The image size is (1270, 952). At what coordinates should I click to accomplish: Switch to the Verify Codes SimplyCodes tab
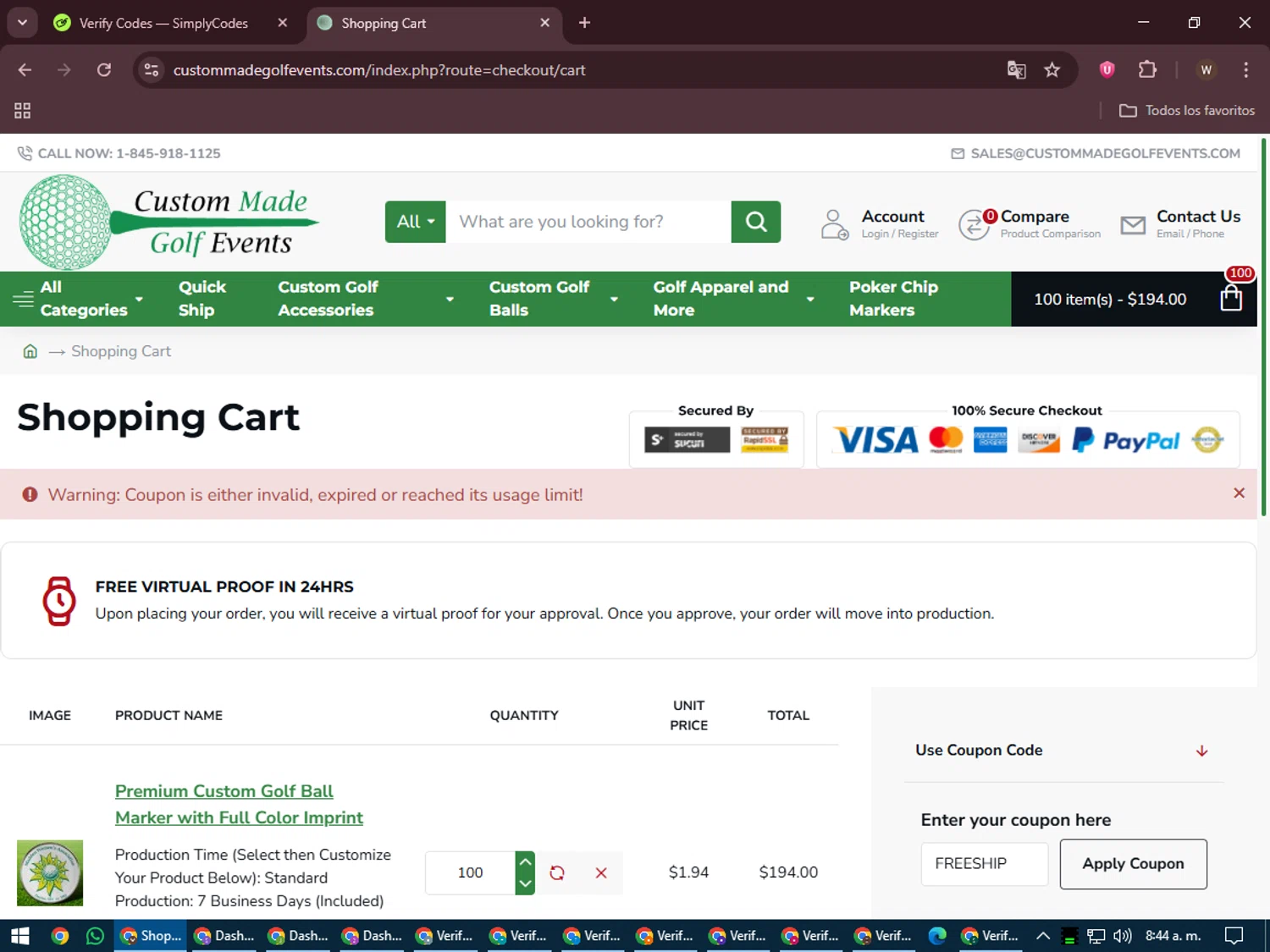click(x=163, y=23)
